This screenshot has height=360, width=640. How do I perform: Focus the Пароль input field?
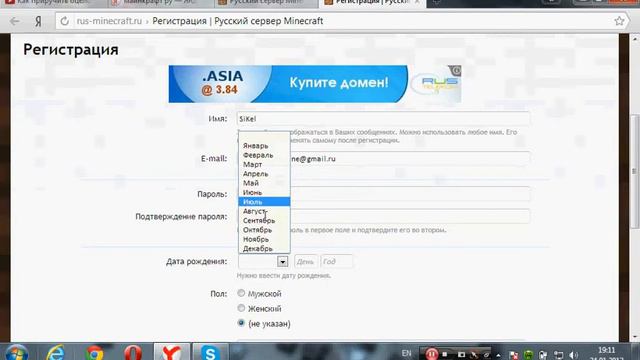(383, 194)
